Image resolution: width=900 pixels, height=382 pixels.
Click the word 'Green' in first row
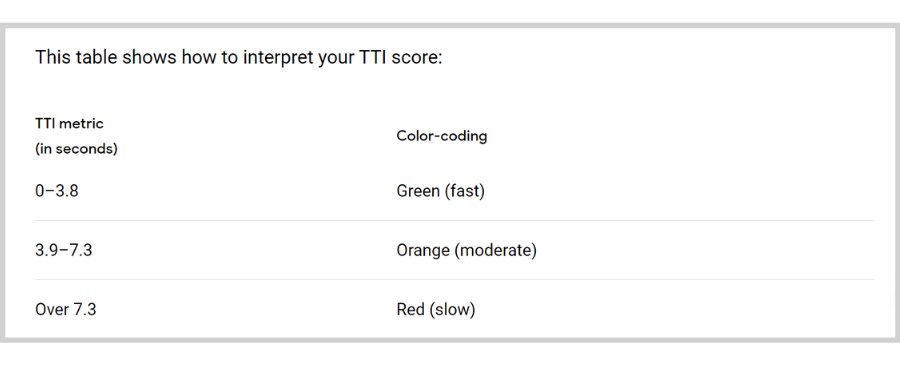click(418, 190)
